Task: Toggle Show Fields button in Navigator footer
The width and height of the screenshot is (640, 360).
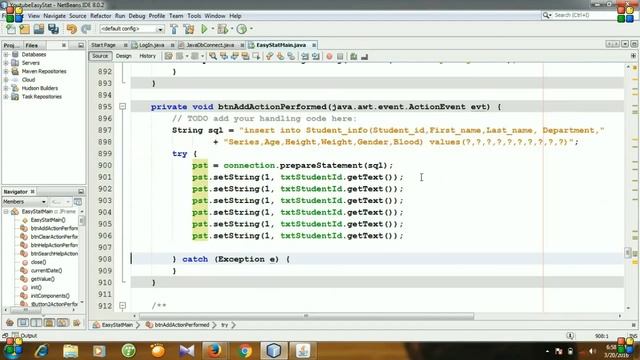Action: click(x=23, y=323)
